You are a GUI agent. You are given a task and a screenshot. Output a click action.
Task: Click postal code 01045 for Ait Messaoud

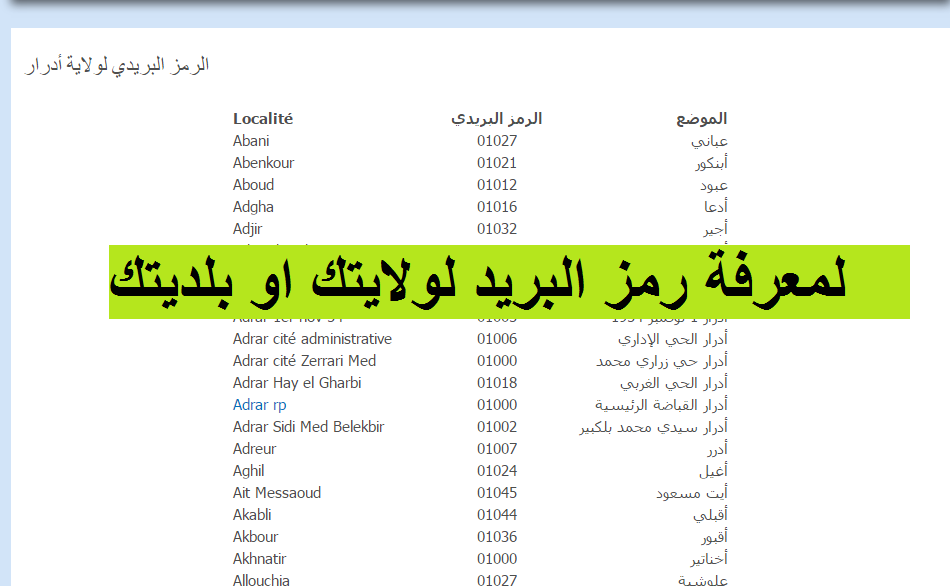click(497, 493)
